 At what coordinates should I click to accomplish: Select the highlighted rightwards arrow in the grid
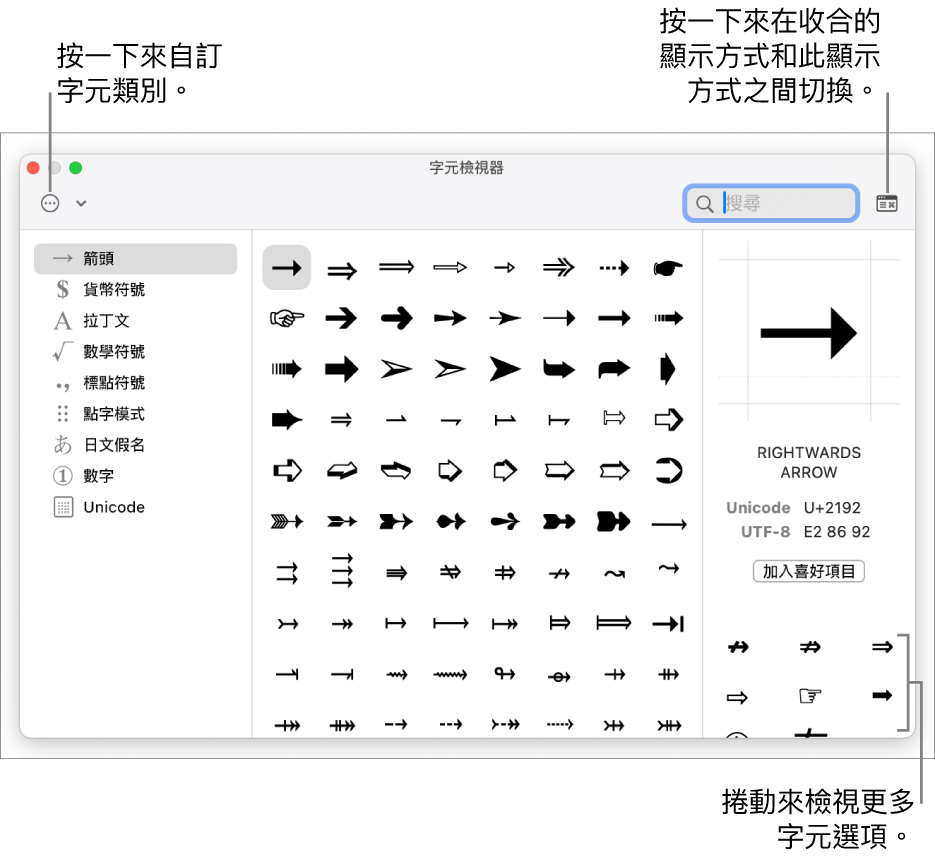coord(287,267)
